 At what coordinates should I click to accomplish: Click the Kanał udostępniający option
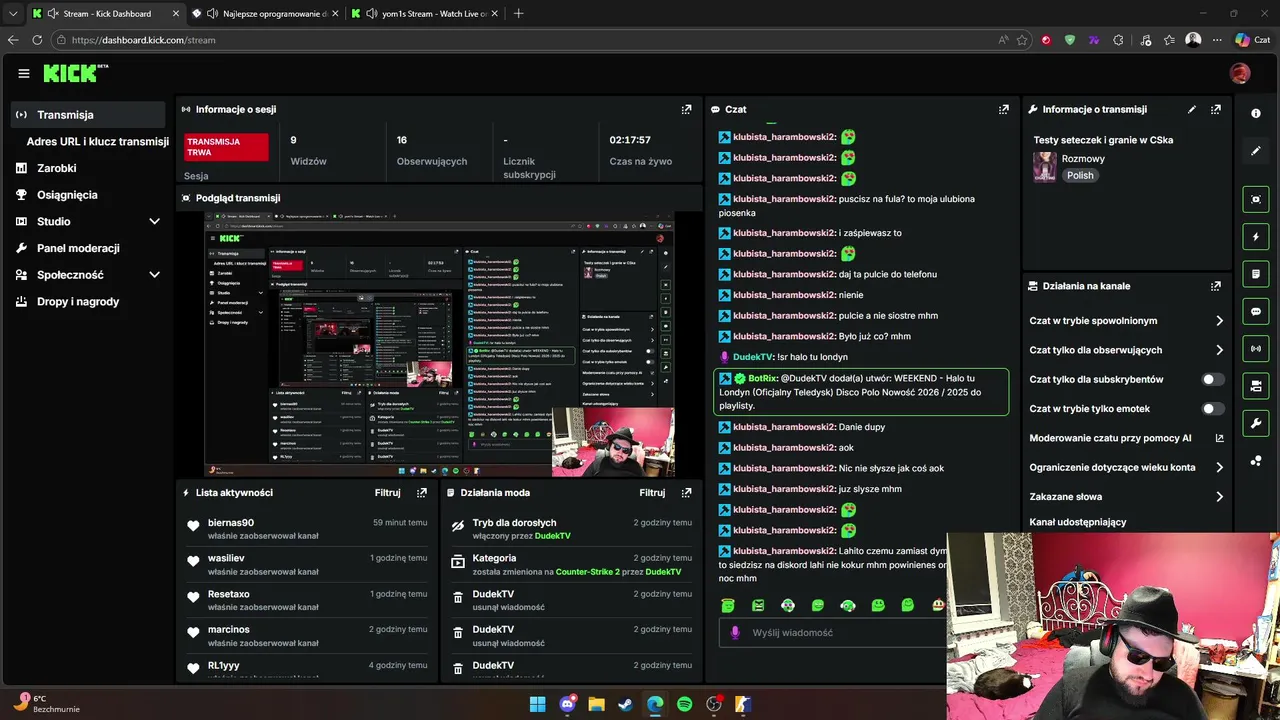[1078, 522]
